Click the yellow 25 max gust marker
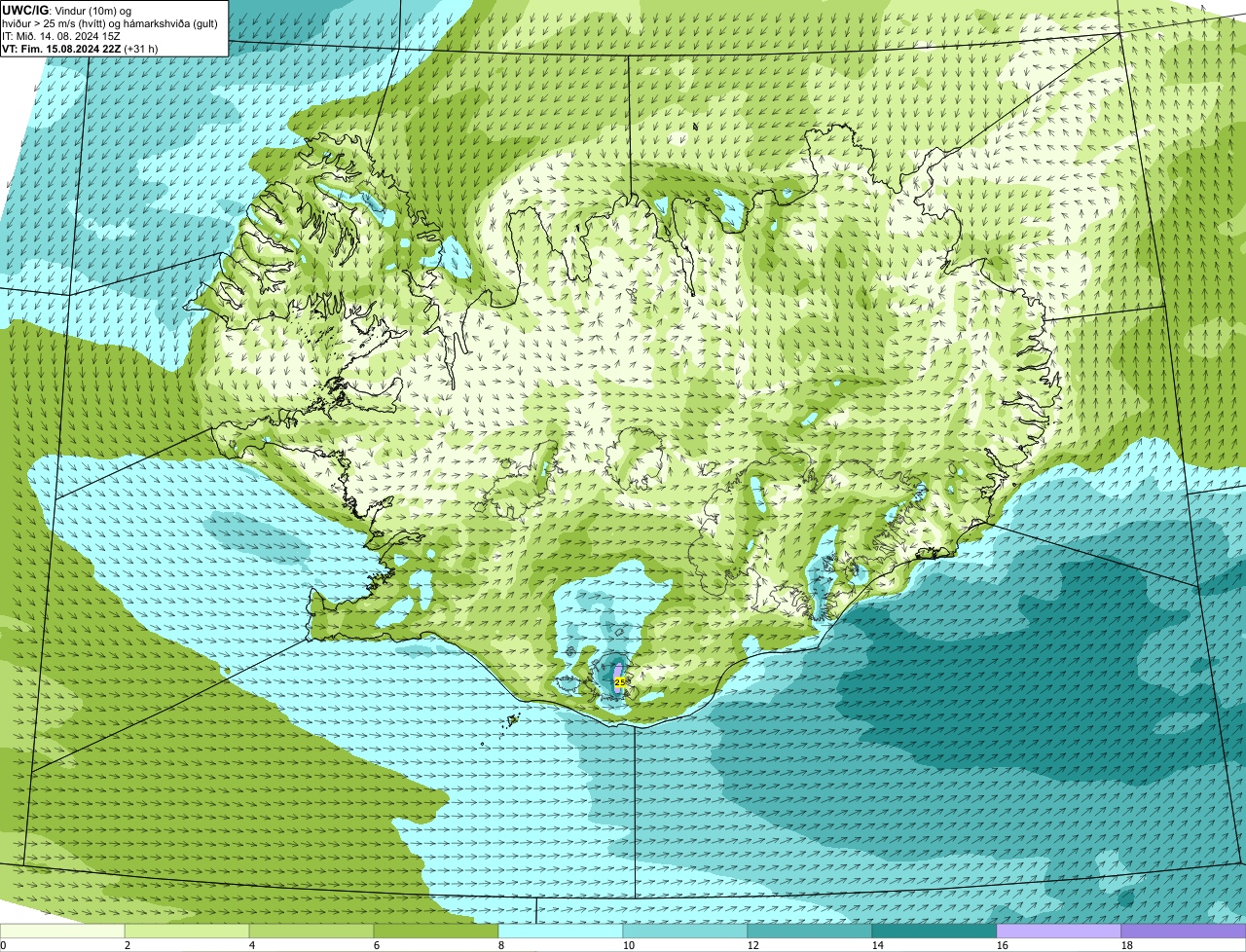The image size is (1246, 952). [620, 683]
